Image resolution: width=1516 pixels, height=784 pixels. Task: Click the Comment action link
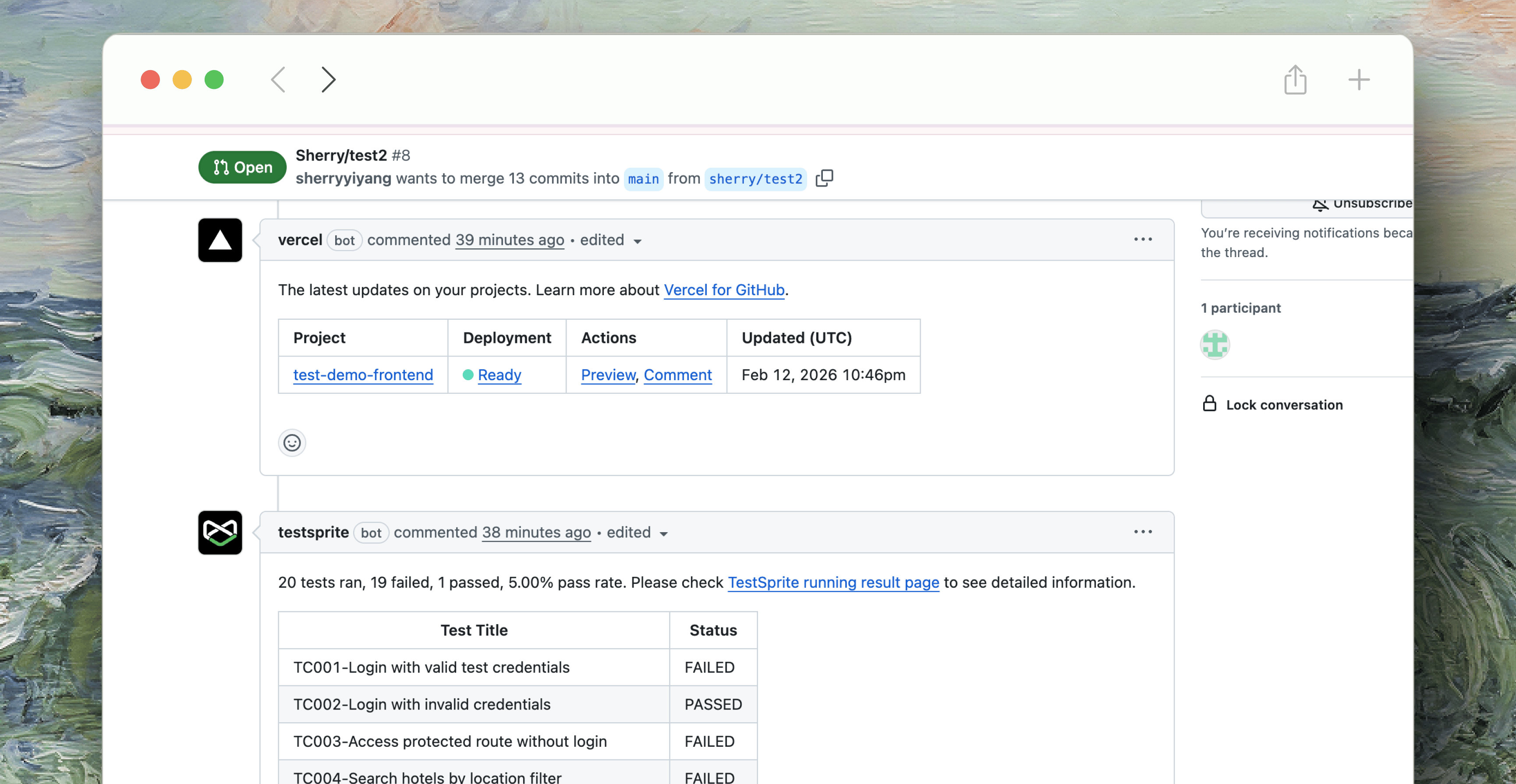(x=677, y=374)
